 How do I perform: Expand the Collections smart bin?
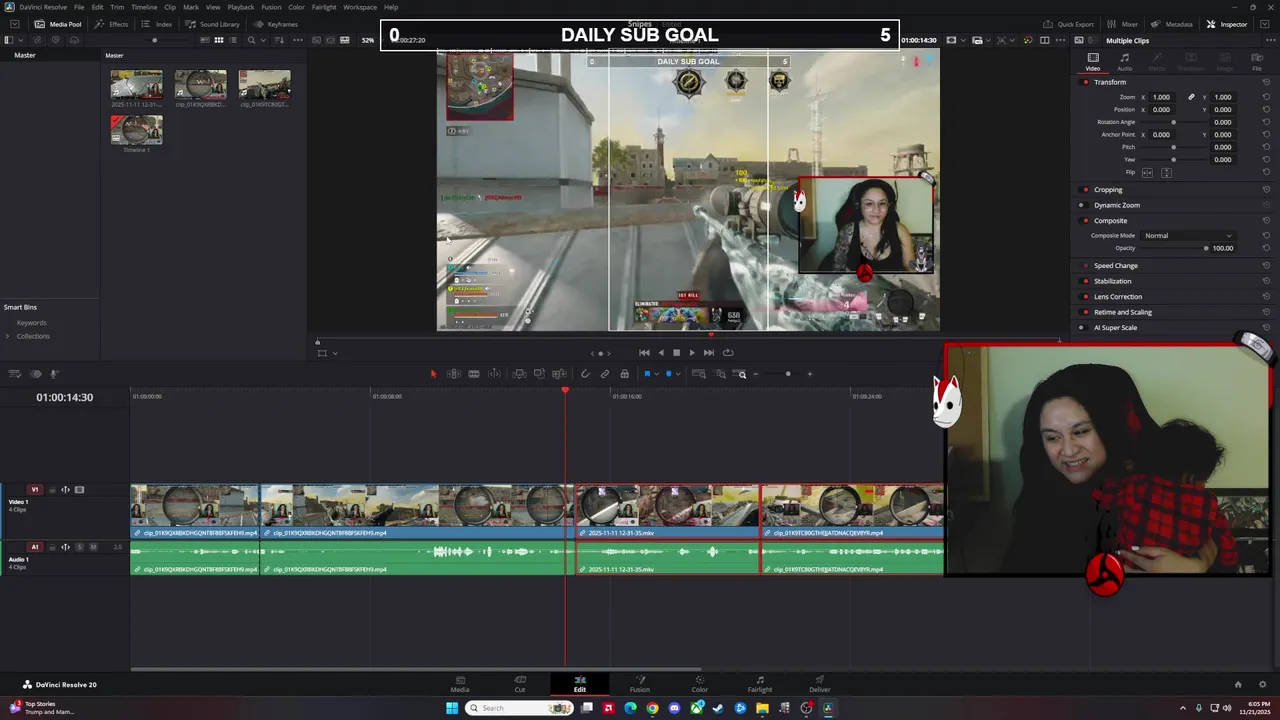click(x=8, y=336)
